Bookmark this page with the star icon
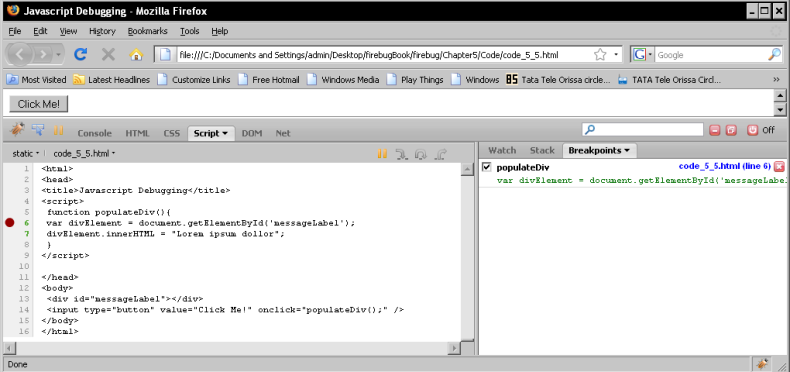 tap(600, 54)
